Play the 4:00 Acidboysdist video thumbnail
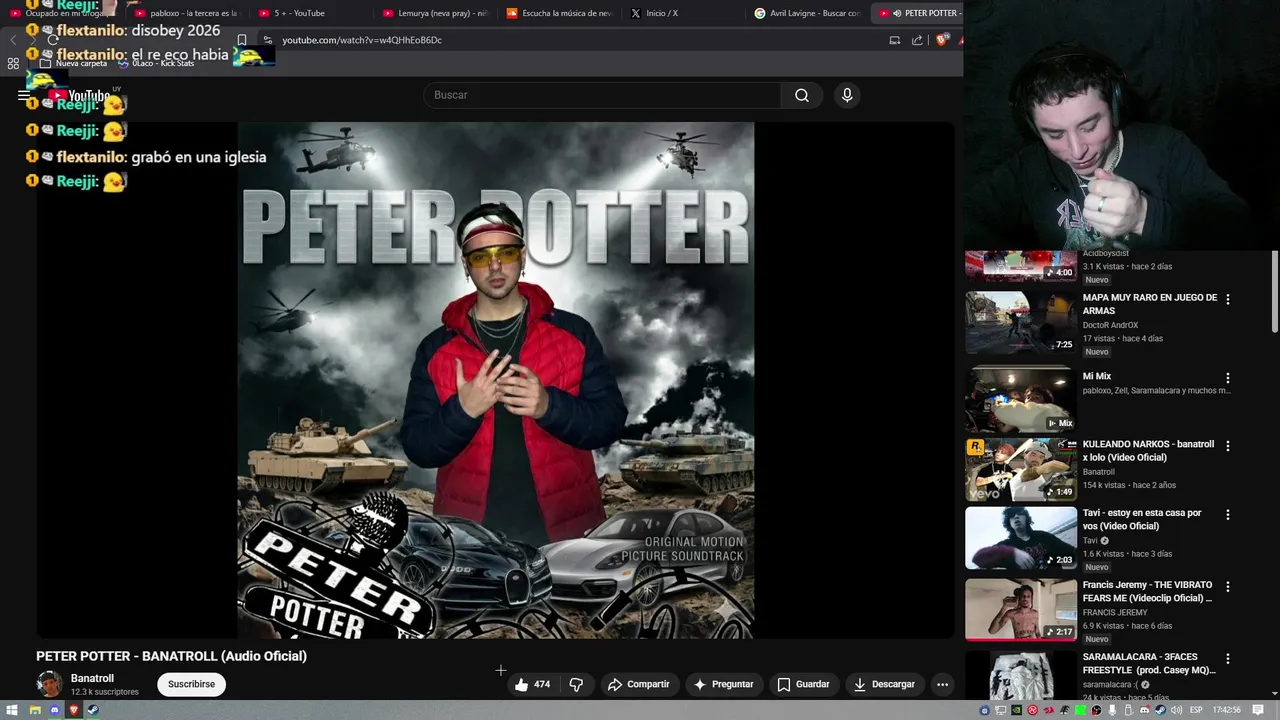Screen dimensions: 1280x720 pyautogui.click(x=1021, y=267)
